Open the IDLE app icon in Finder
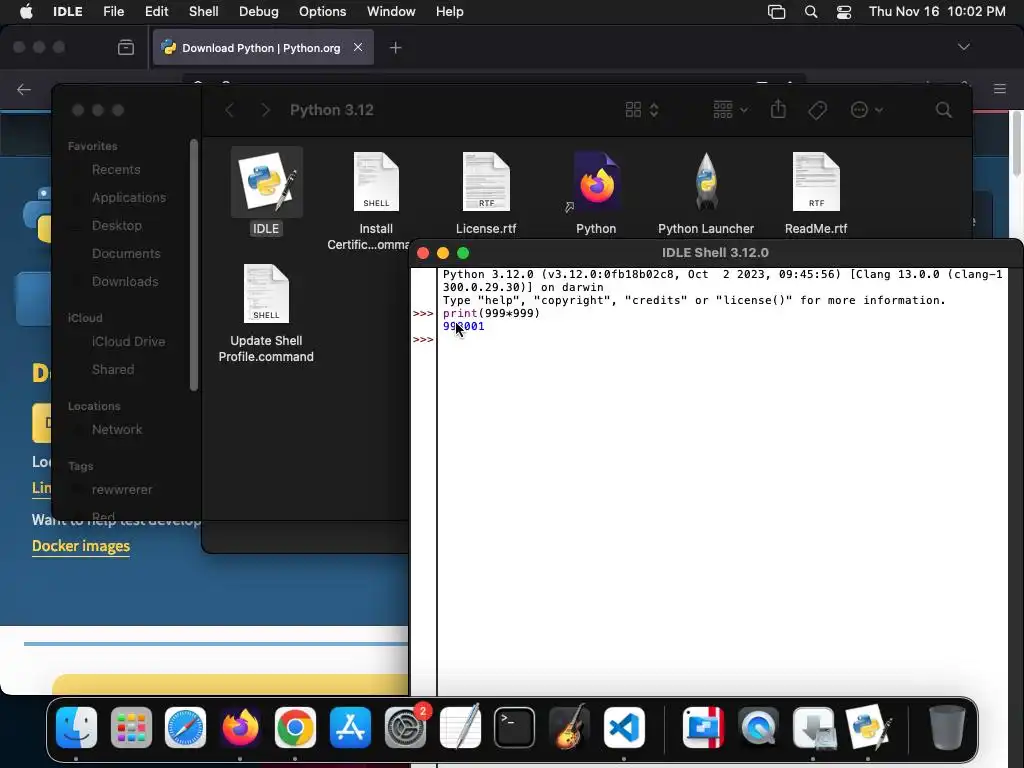 click(x=266, y=182)
